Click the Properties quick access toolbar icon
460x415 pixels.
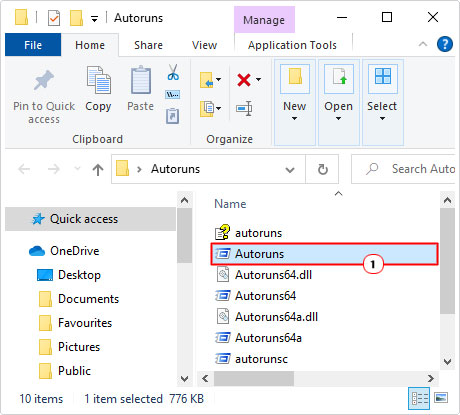tap(54, 18)
